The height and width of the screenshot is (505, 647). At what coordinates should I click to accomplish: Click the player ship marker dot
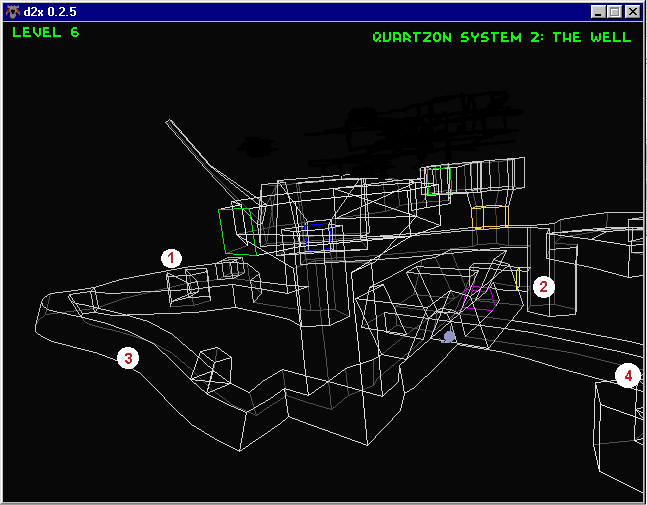tap(449, 337)
